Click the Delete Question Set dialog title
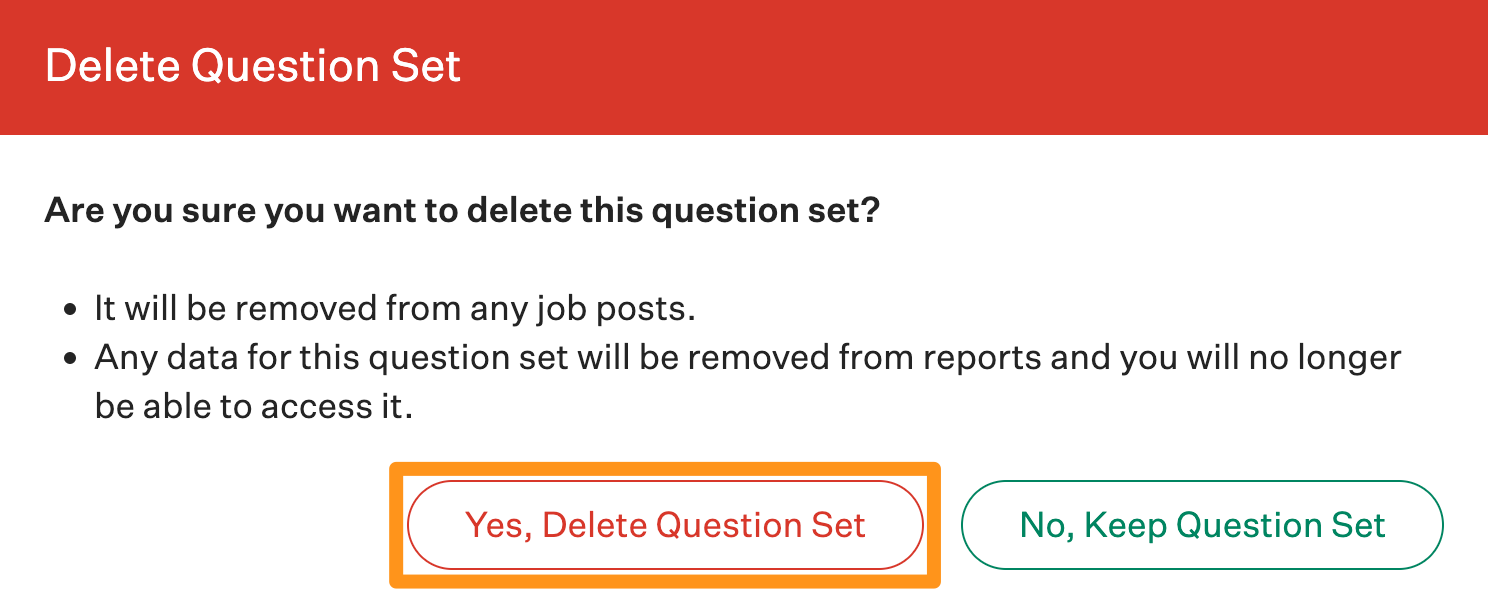 [x=251, y=66]
